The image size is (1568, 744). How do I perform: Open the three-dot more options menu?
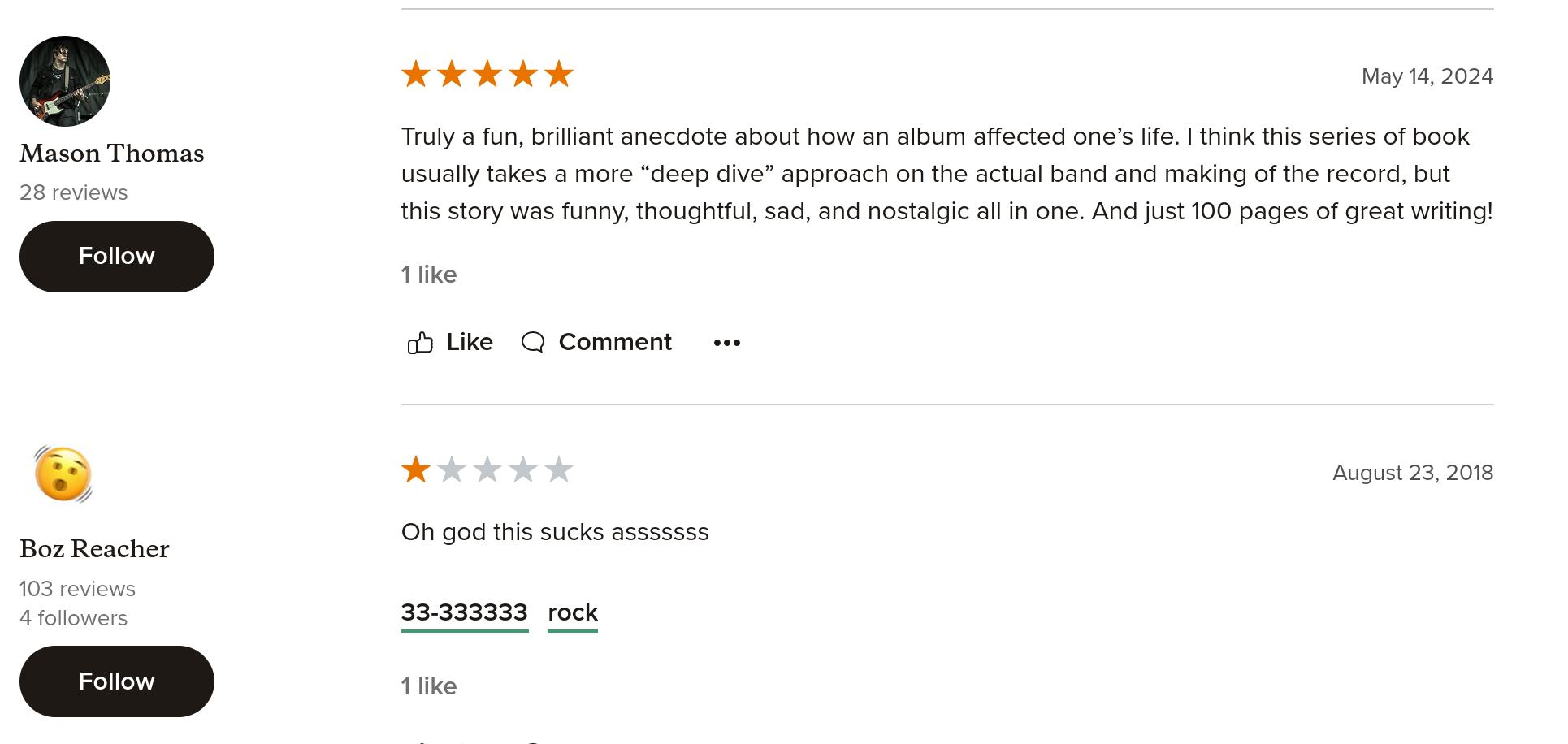click(726, 343)
